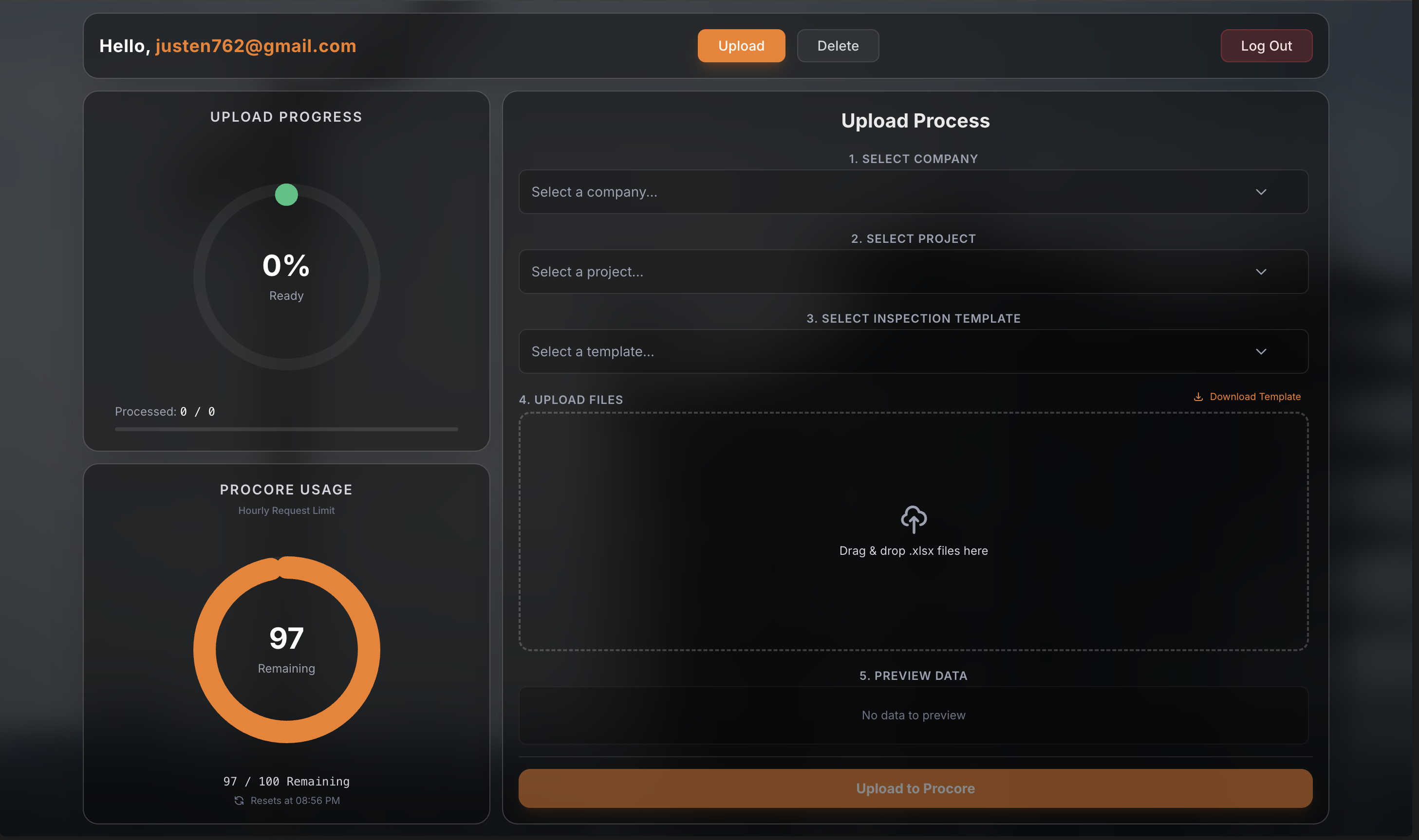1419x840 pixels.
Task: Click the Resets at 08:56 PM text
Action: pos(295,801)
